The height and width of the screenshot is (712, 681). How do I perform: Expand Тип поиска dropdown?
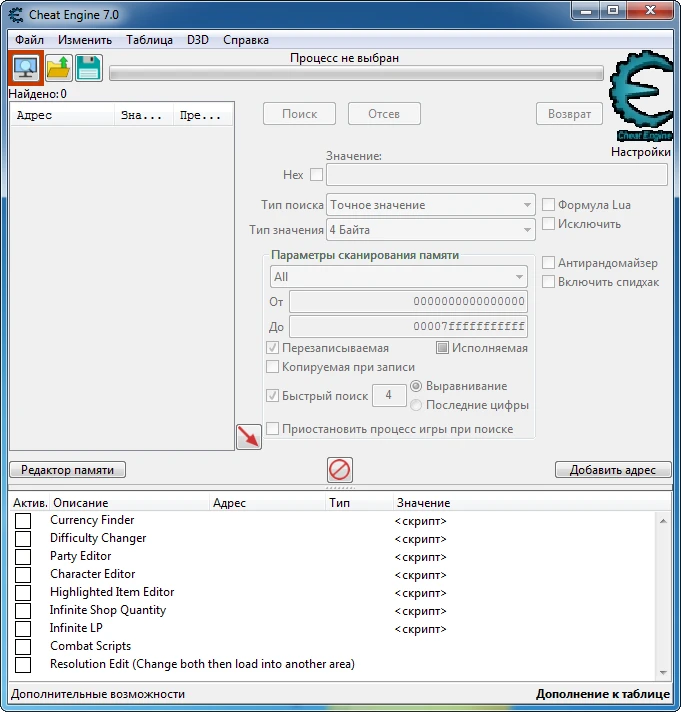430,205
